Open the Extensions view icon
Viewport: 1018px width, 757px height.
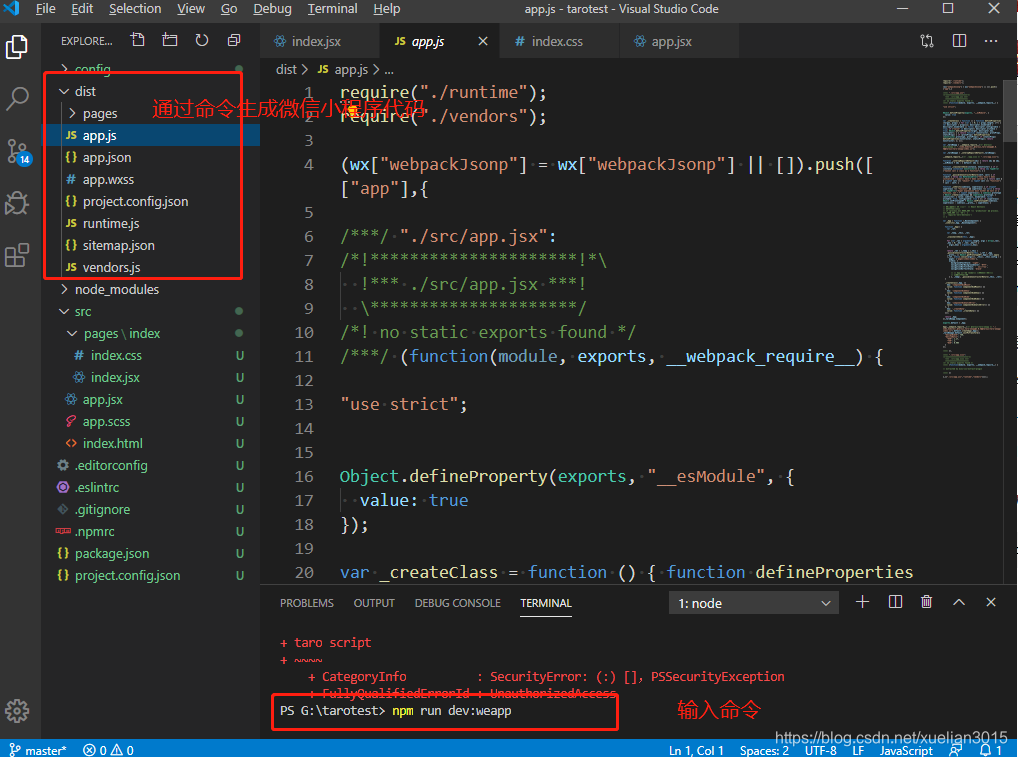[17, 255]
